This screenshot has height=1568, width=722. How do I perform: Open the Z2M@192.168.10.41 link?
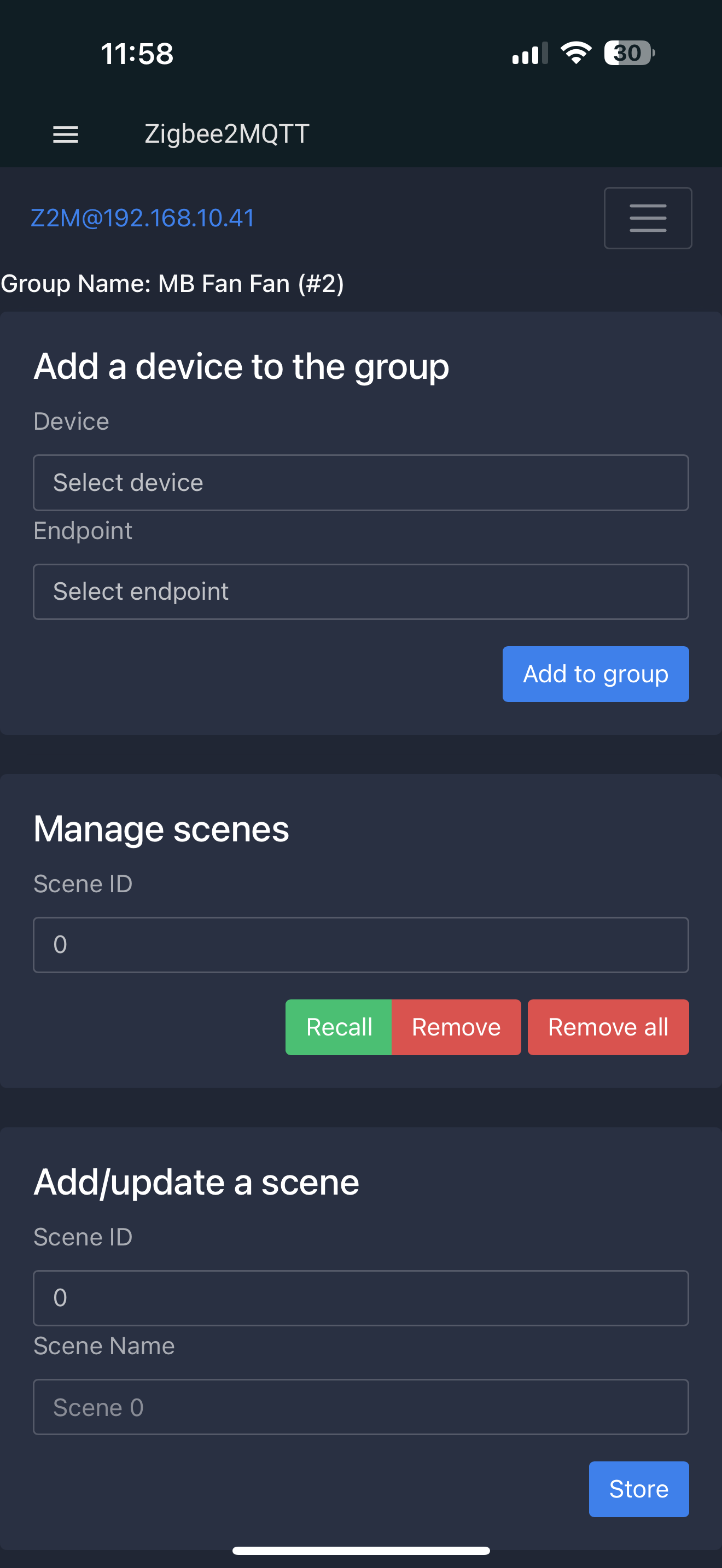pos(142,218)
